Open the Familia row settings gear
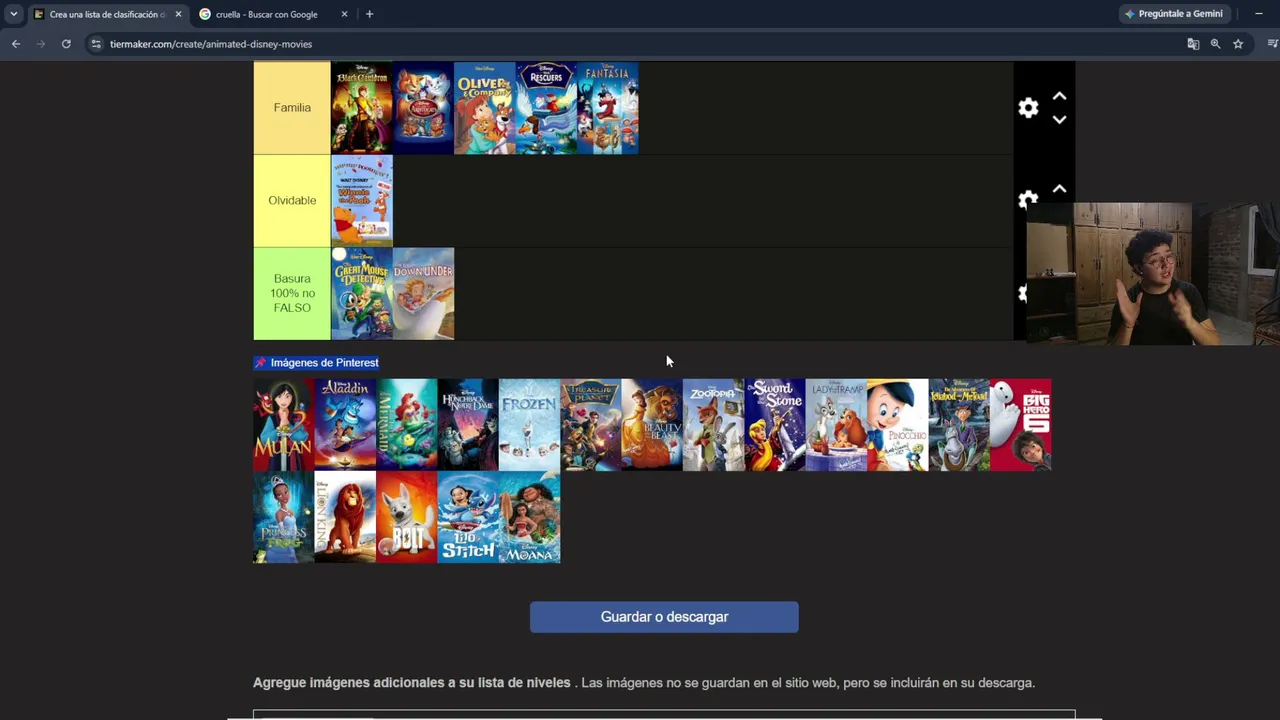The width and height of the screenshot is (1280, 720). [x=1028, y=108]
